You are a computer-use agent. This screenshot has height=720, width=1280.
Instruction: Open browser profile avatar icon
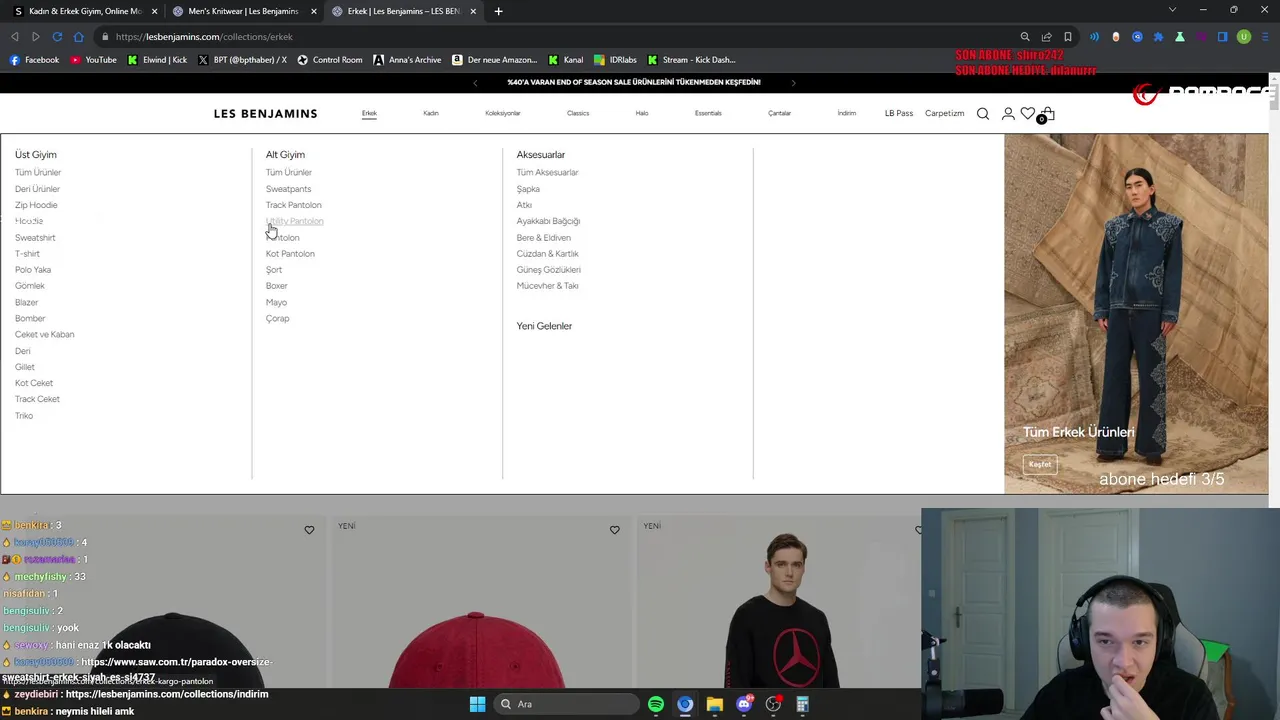[x=1244, y=37]
